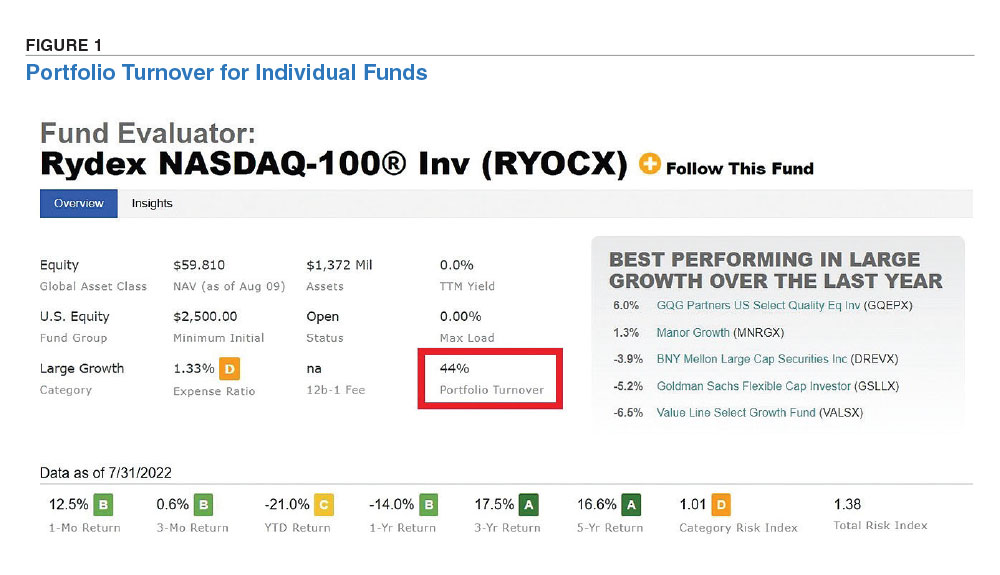Click the Data as of 7/31/2022 text

coord(106,473)
